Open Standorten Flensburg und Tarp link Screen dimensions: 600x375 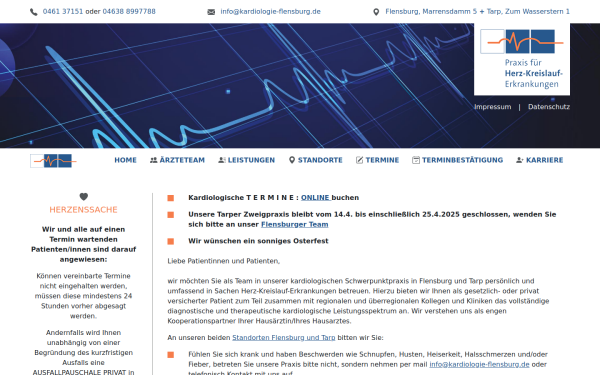pyautogui.click(x=284, y=338)
